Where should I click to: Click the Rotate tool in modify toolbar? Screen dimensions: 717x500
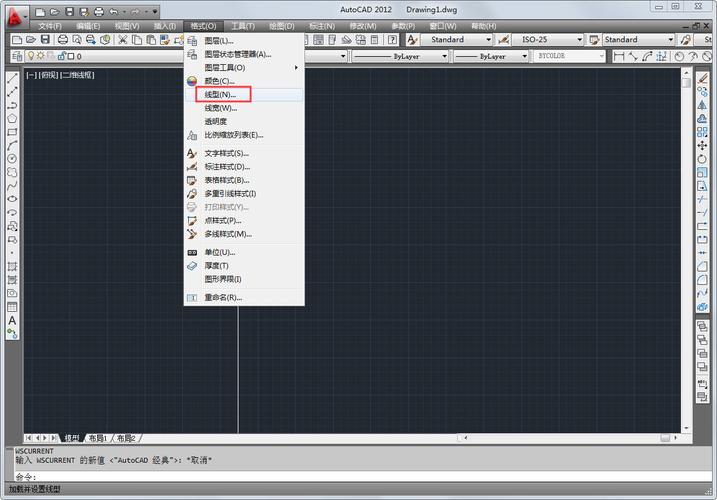(702, 159)
